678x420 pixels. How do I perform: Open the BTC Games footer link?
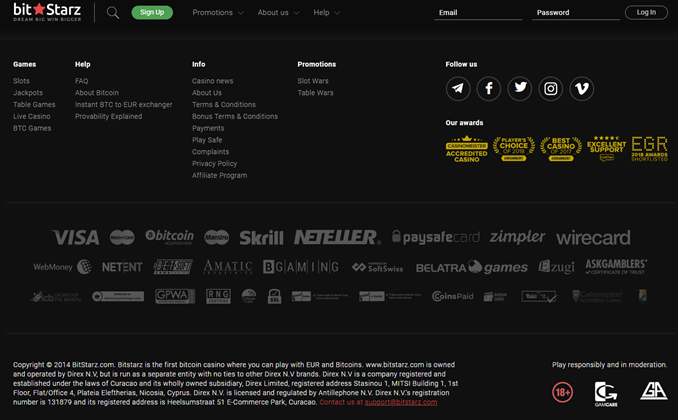click(x=32, y=128)
